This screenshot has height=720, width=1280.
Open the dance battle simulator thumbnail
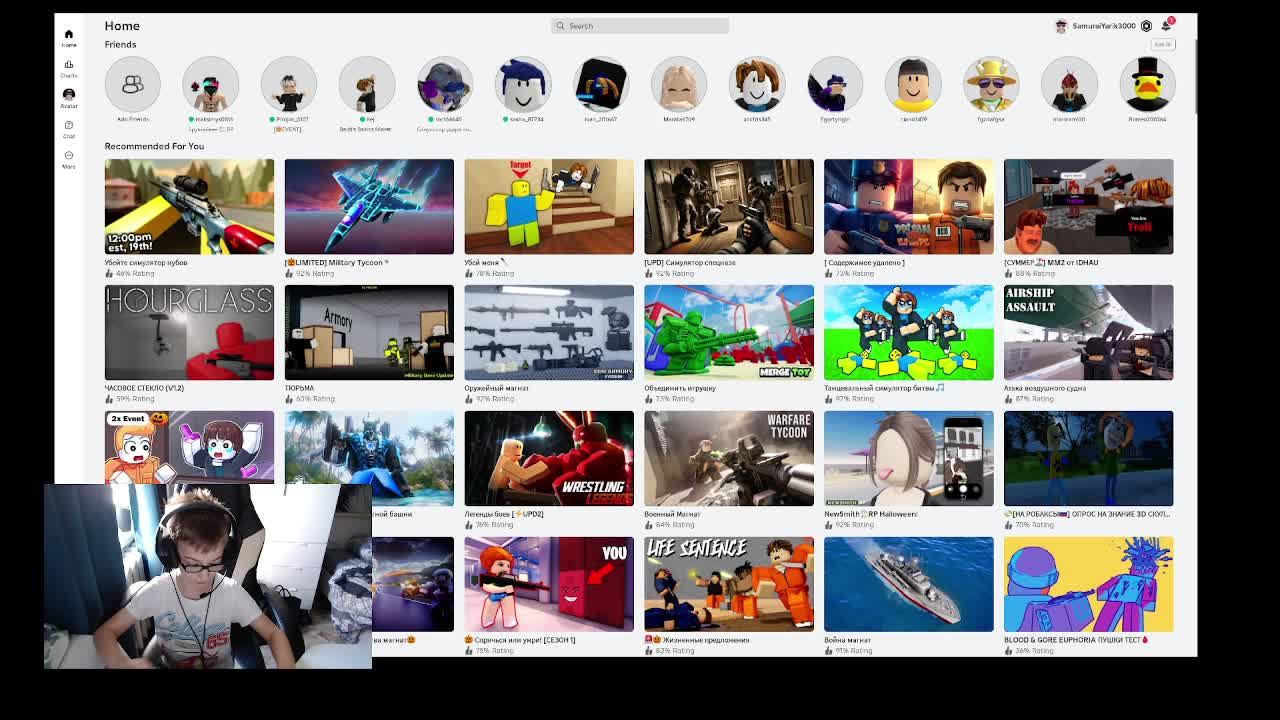[x=909, y=332]
